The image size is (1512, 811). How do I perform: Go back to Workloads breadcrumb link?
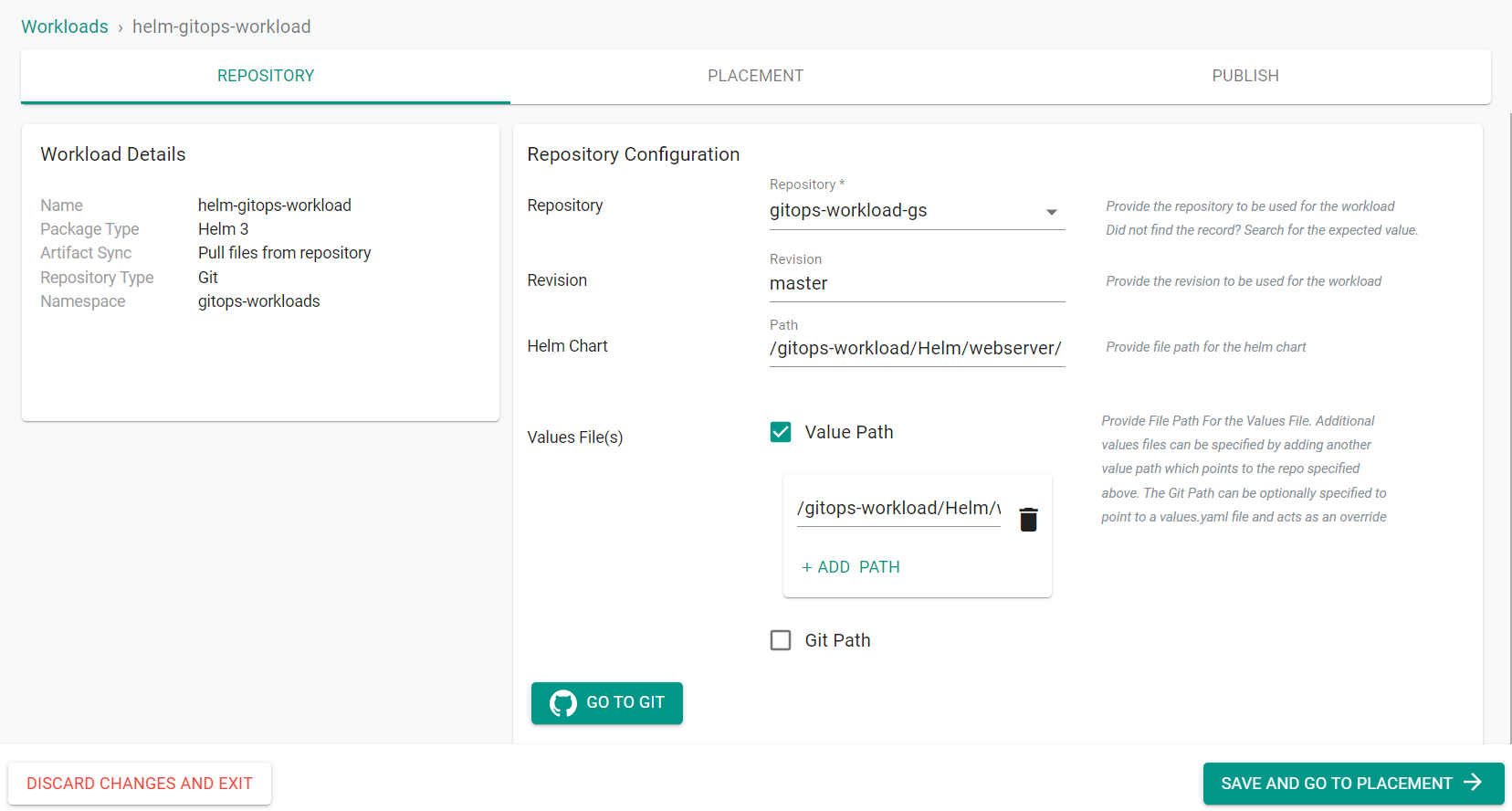(65, 26)
